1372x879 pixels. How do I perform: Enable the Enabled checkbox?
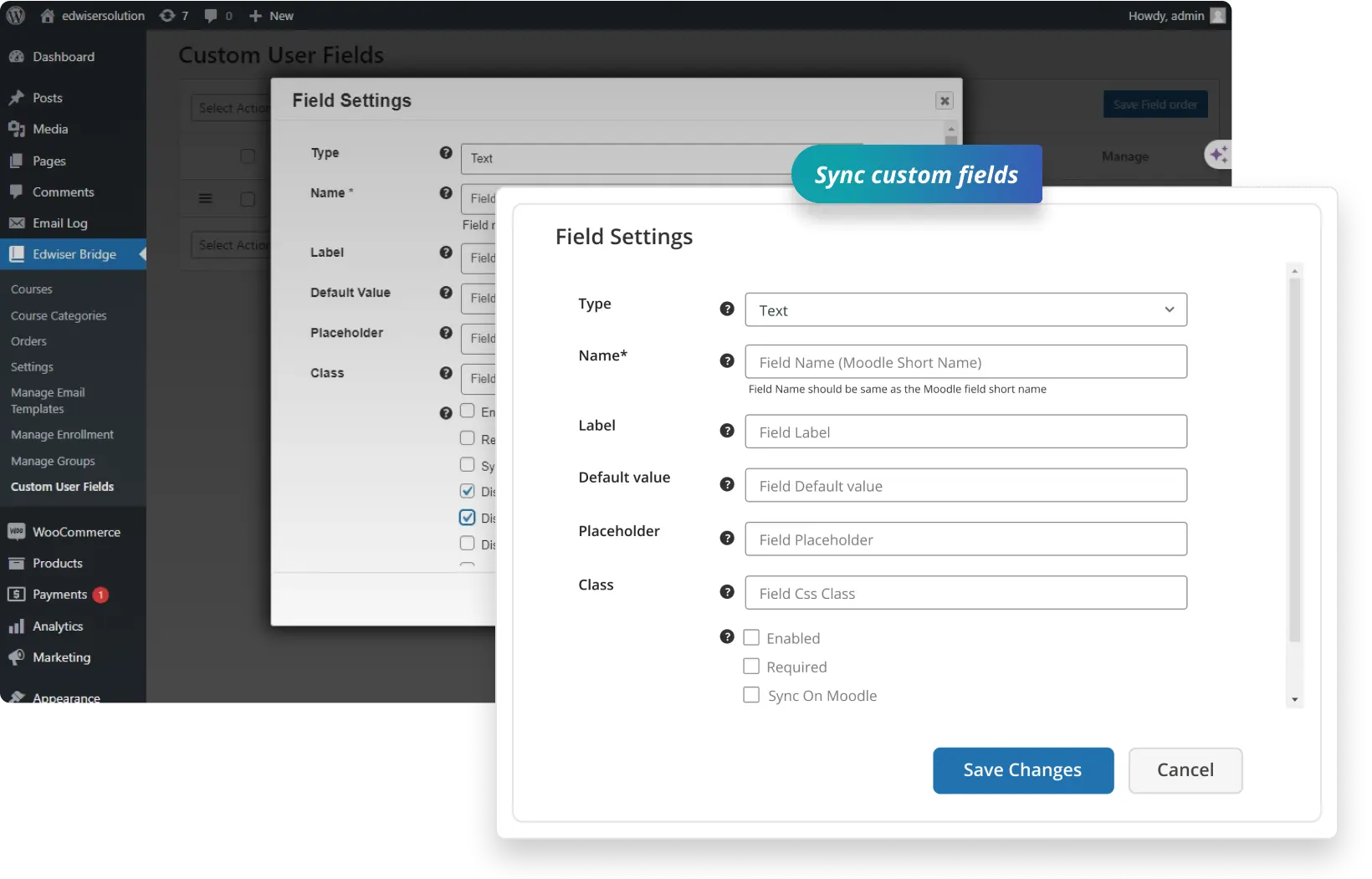coord(750,636)
